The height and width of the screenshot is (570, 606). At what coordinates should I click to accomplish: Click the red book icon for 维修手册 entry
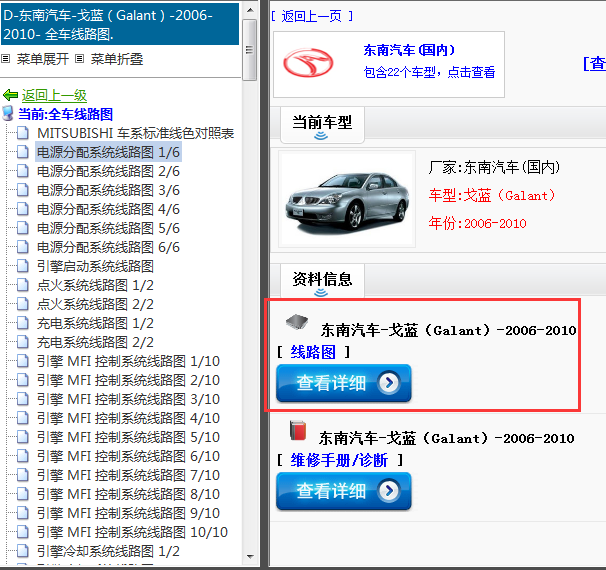298,430
